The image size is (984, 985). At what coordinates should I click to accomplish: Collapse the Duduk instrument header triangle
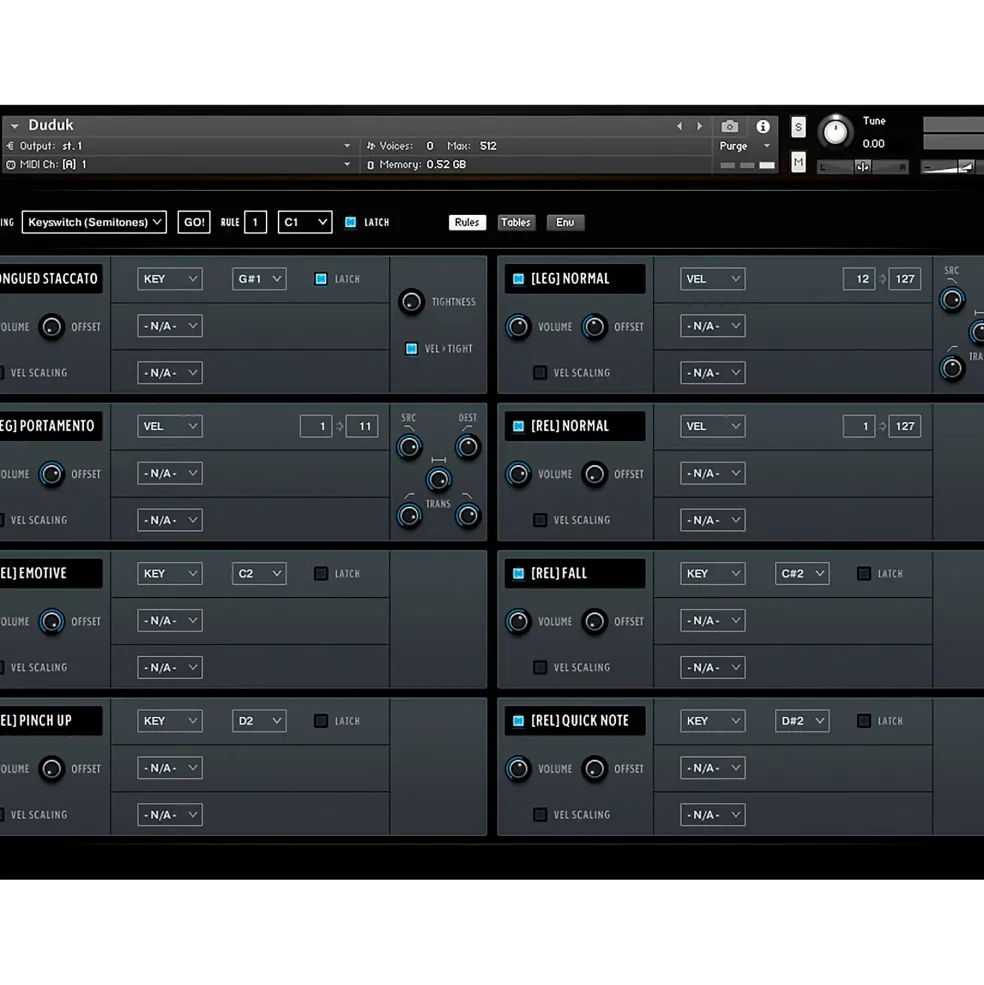coord(14,126)
